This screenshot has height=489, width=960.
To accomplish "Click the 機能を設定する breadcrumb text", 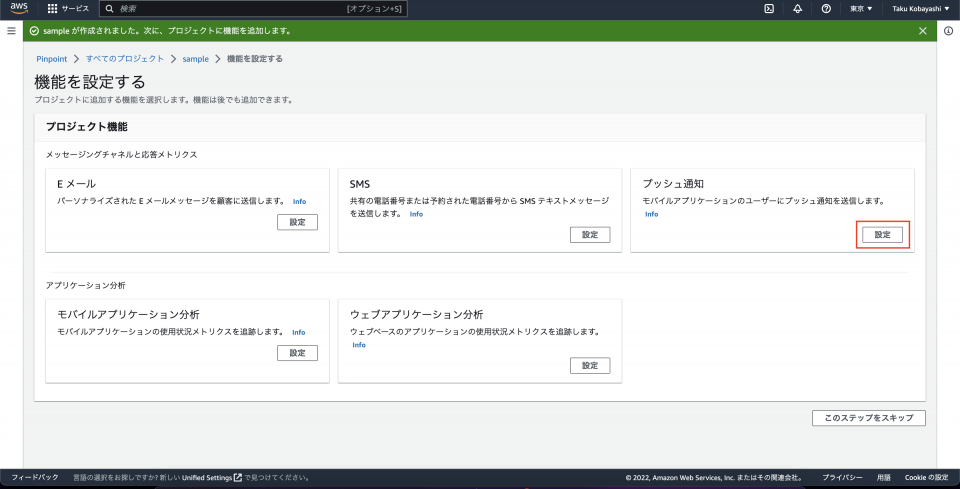I will [x=255, y=59].
